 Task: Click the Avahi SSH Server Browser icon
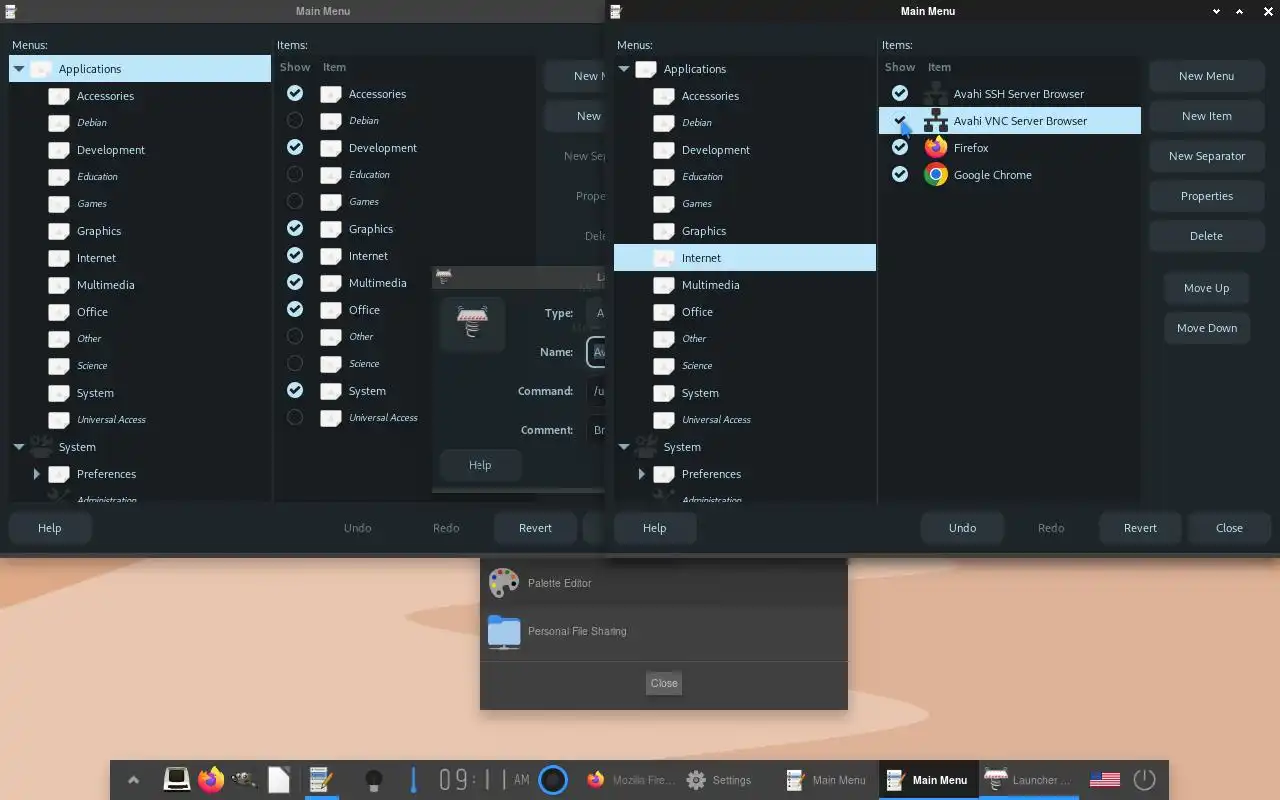(935, 94)
